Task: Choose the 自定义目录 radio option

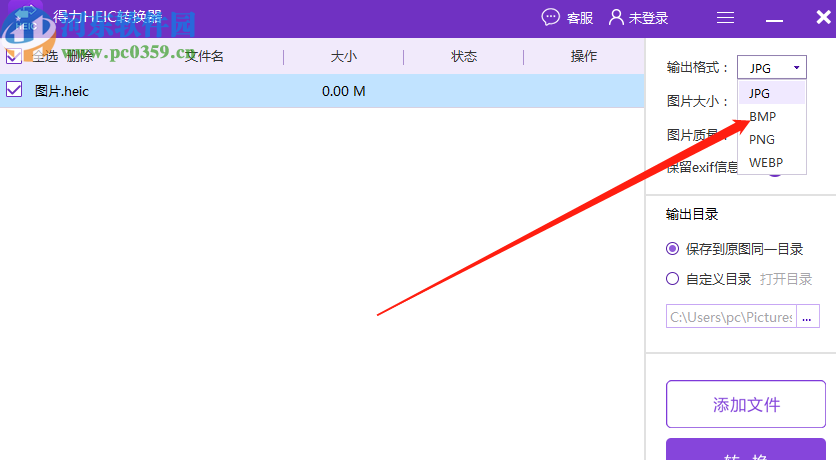Action: pyautogui.click(x=672, y=278)
